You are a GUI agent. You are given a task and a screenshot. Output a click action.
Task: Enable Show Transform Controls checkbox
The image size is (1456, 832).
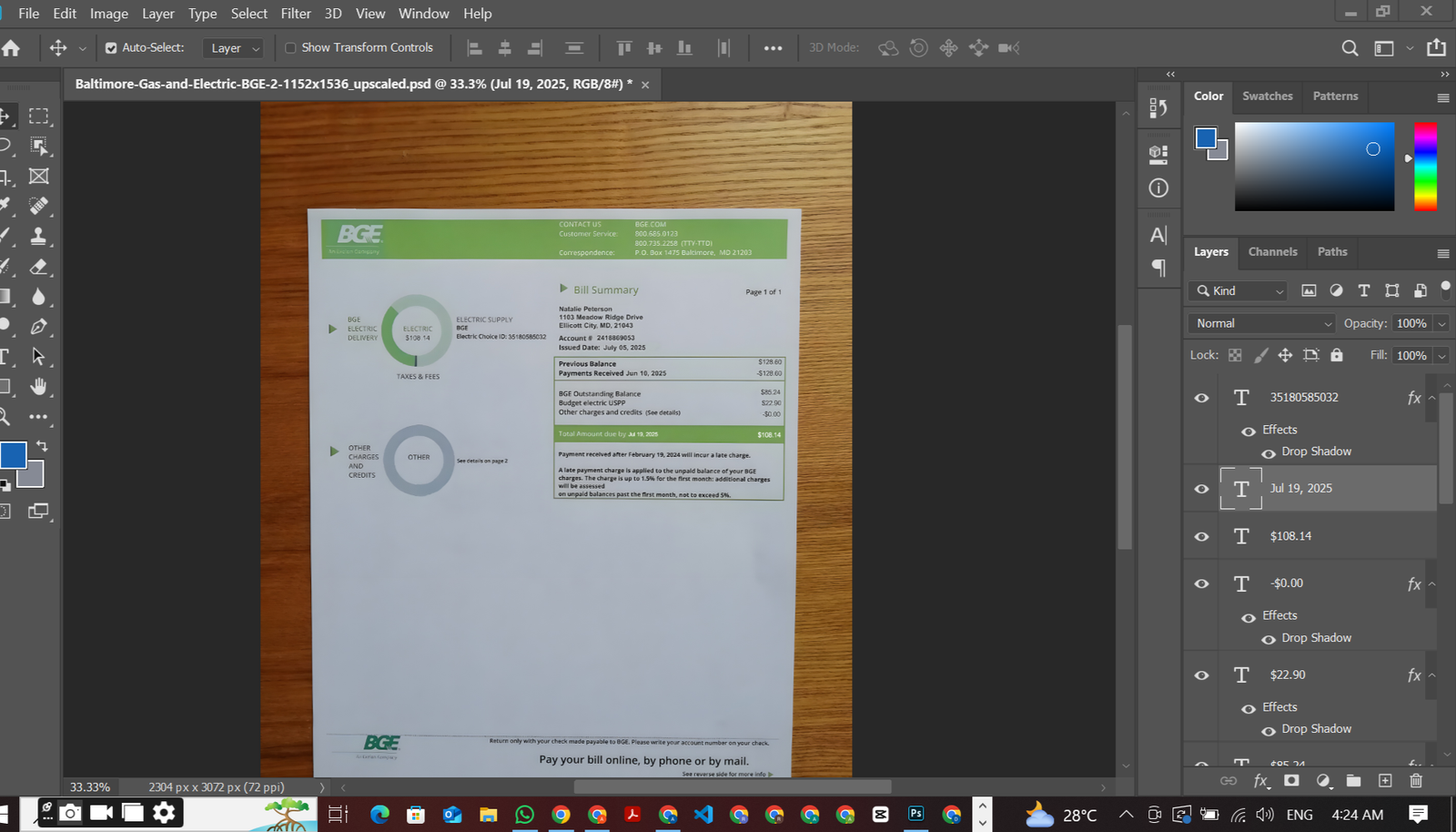click(291, 48)
